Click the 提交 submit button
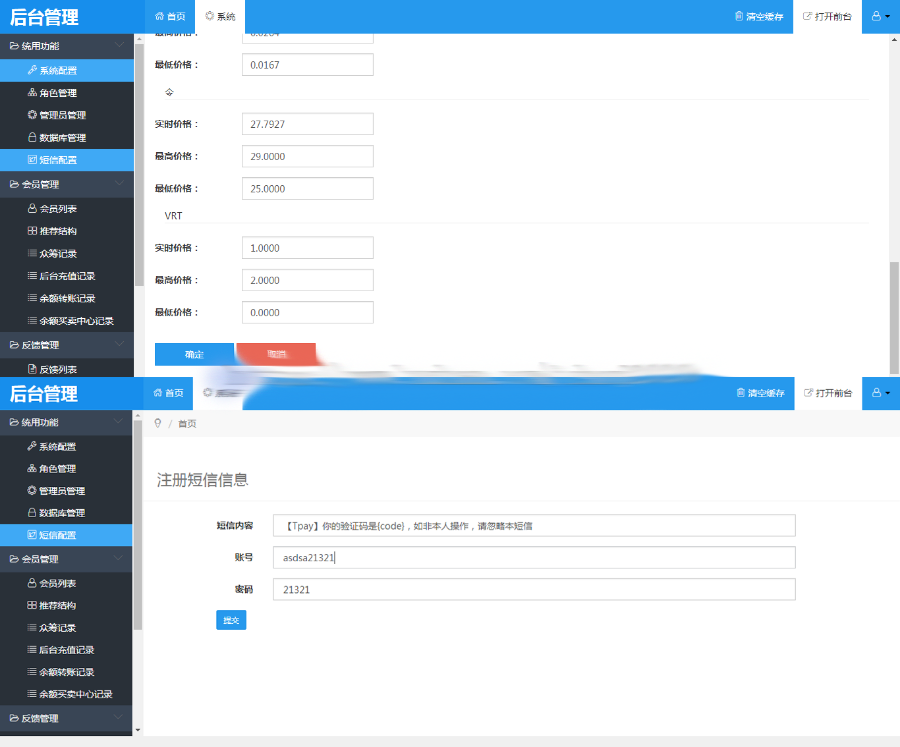This screenshot has width=900, height=747. [x=231, y=620]
